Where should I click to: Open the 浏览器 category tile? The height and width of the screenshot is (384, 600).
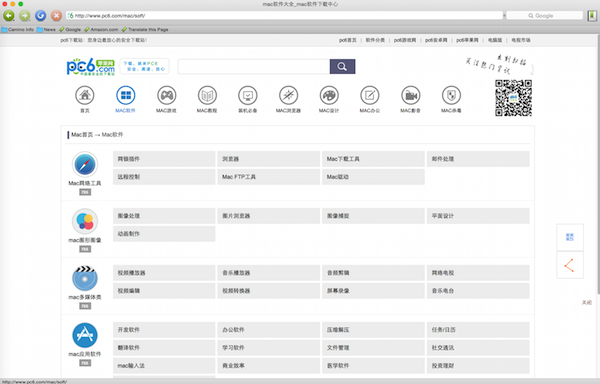pyautogui.click(x=269, y=159)
